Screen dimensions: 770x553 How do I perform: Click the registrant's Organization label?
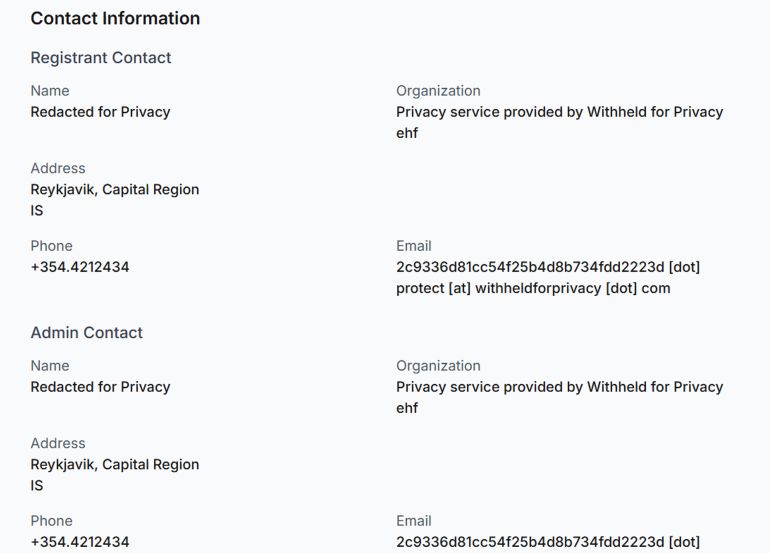point(438,91)
